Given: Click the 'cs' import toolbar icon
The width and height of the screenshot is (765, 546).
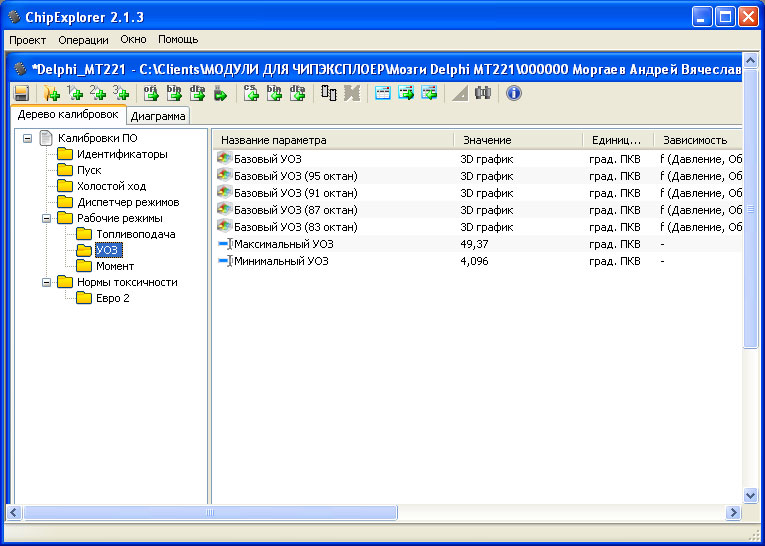Looking at the screenshot, I should coord(252,94).
